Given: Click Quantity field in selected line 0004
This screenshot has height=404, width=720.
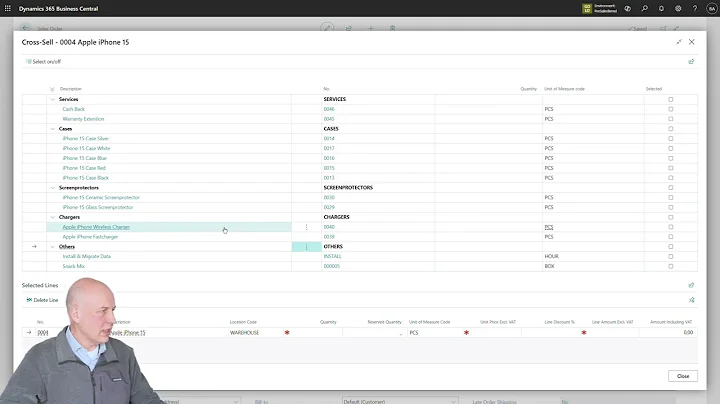Looking at the screenshot, I should pyautogui.click(x=317, y=332).
